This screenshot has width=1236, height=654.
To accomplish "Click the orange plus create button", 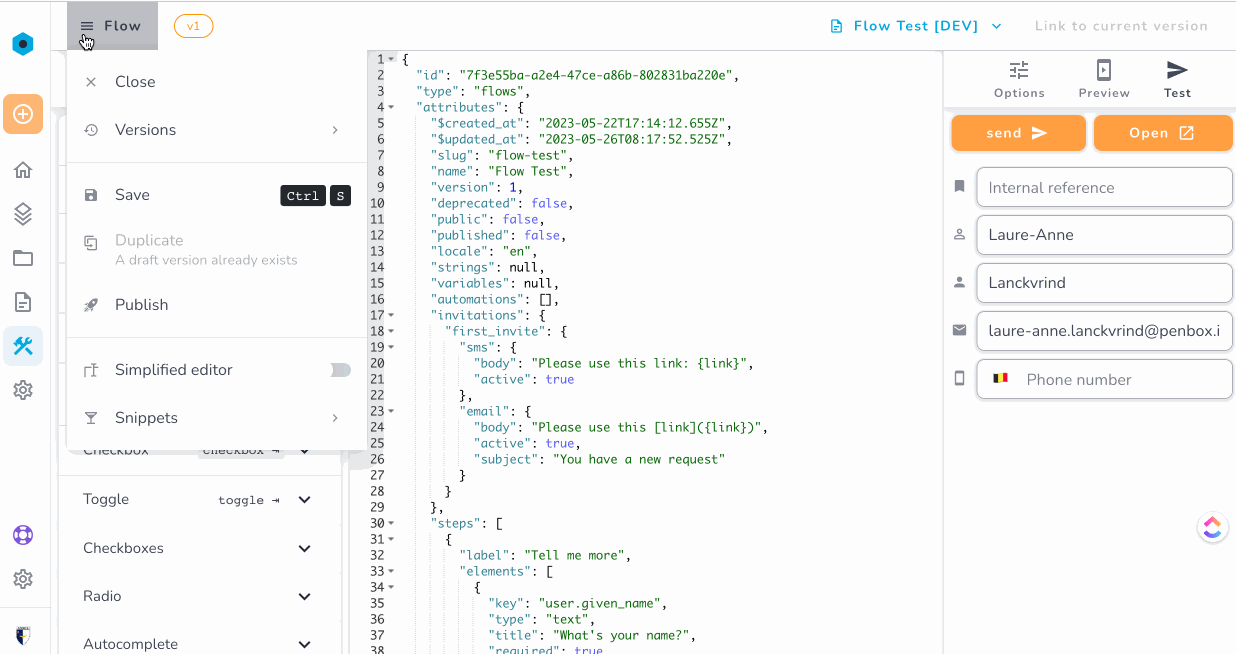I will (x=23, y=114).
